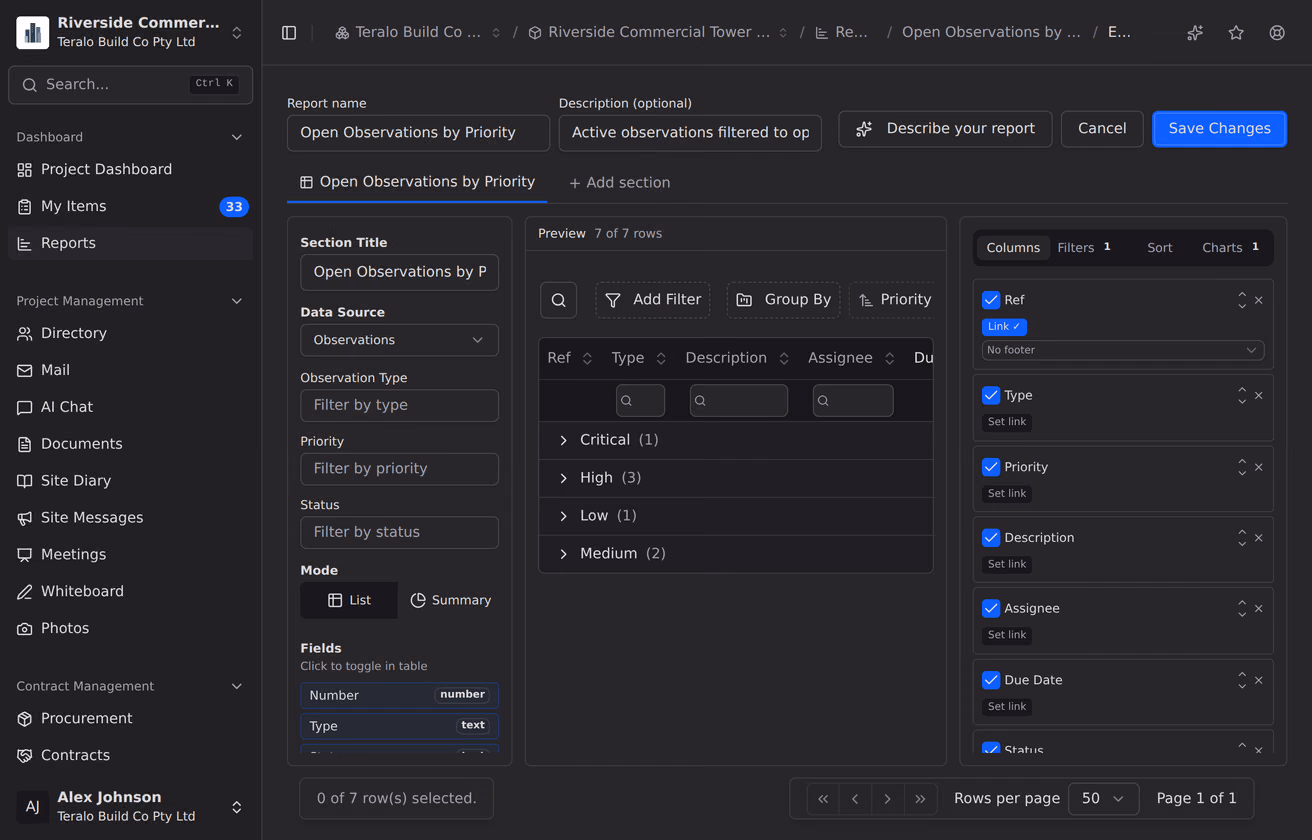1312x840 pixels.
Task: Click the Filter by priority field
Action: click(x=399, y=469)
